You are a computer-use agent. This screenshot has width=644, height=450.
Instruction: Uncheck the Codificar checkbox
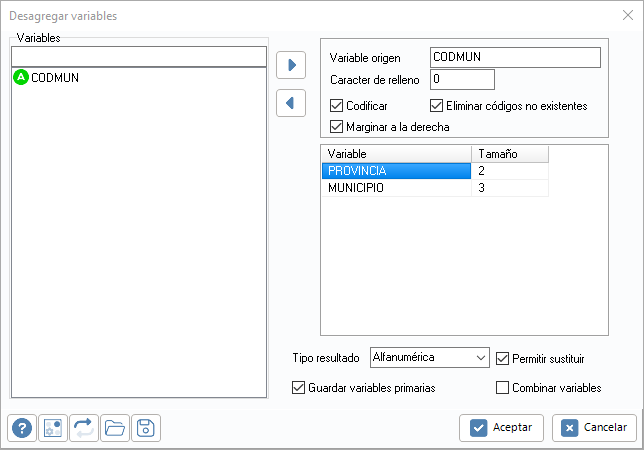(x=336, y=105)
